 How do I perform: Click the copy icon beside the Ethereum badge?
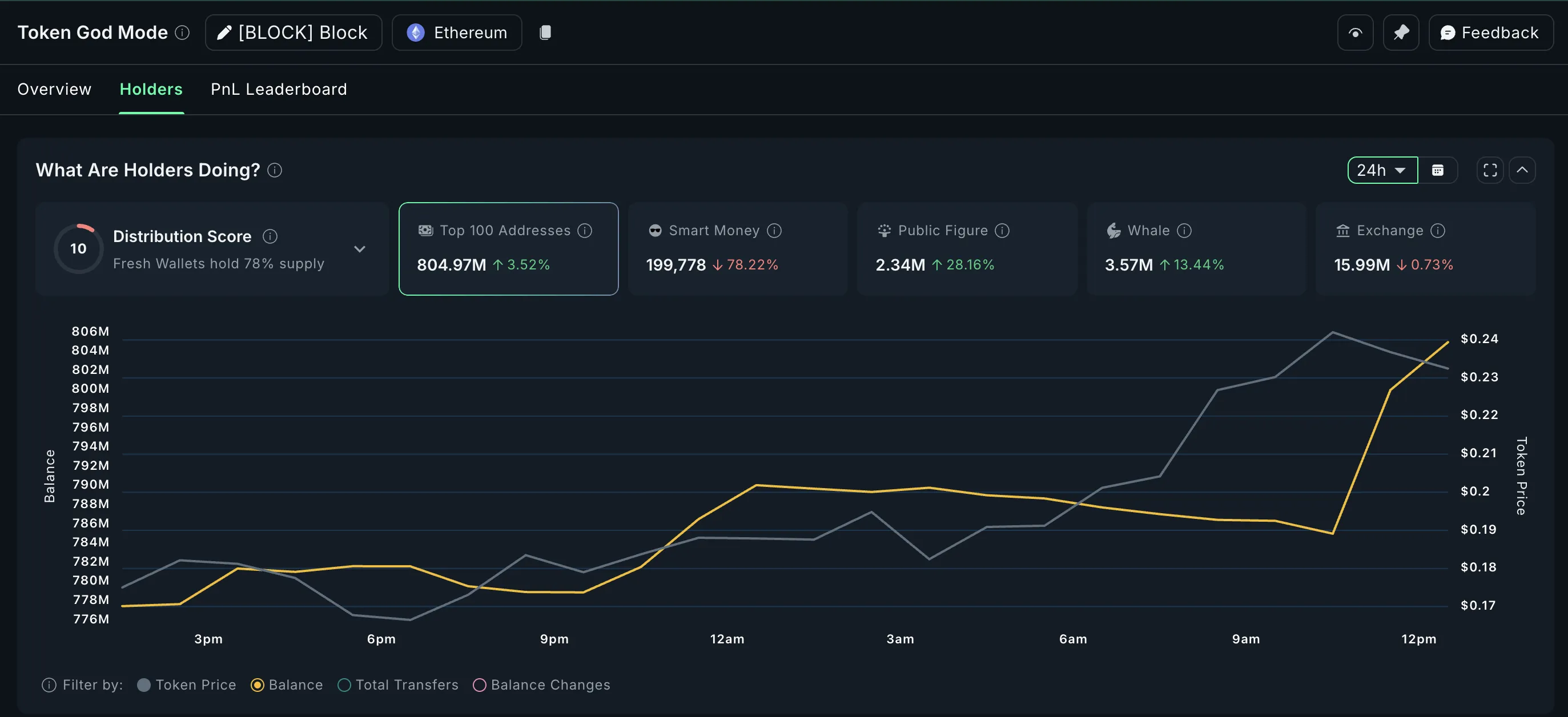pyautogui.click(x=545, y=33)
